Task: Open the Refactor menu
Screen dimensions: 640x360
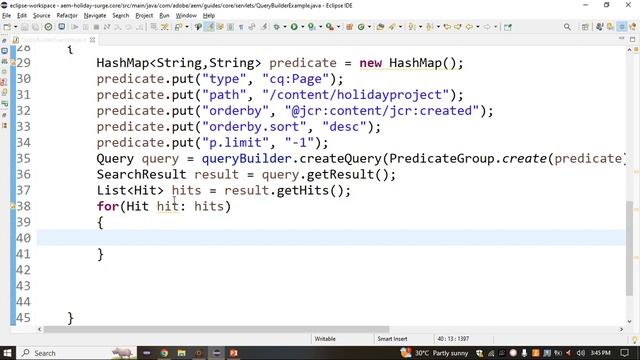Action: tap(67, 16)
